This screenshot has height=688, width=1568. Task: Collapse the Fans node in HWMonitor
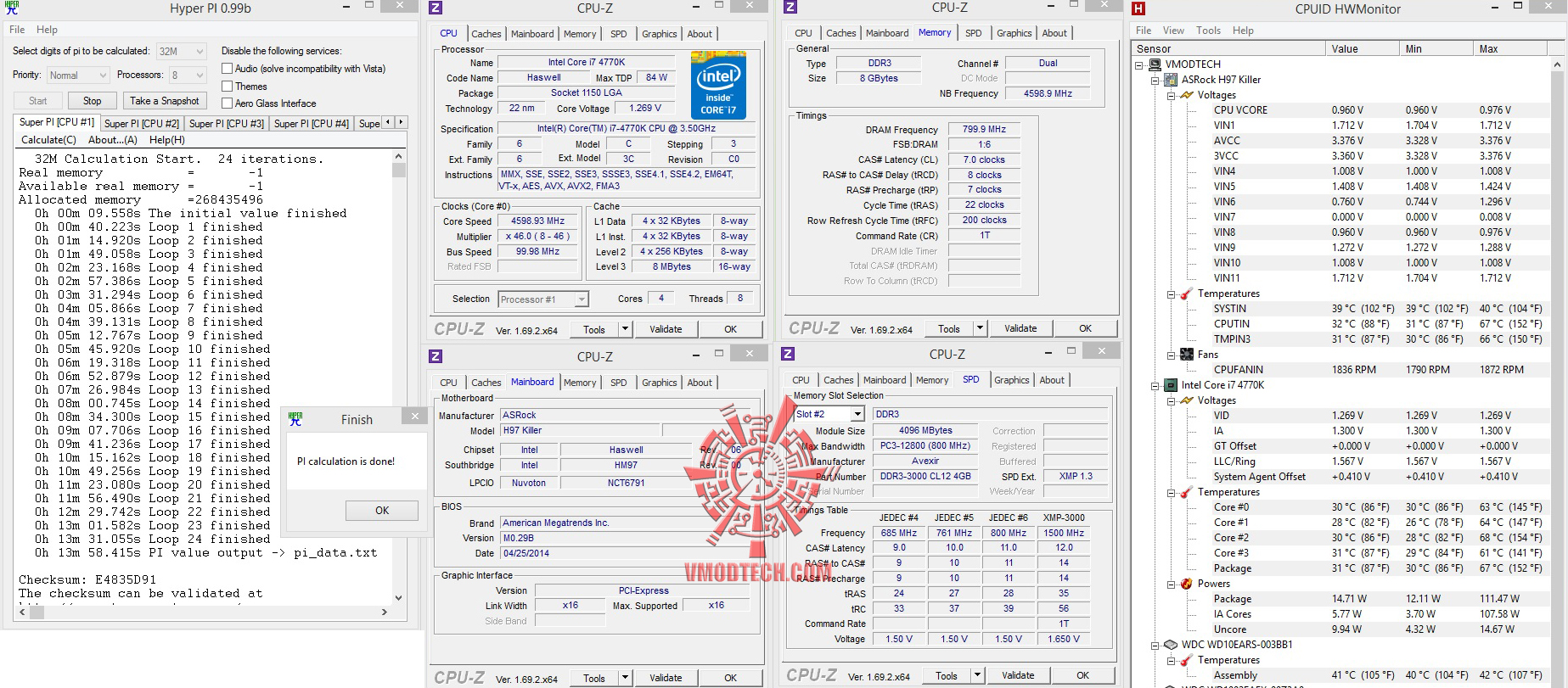[1170, 355]
